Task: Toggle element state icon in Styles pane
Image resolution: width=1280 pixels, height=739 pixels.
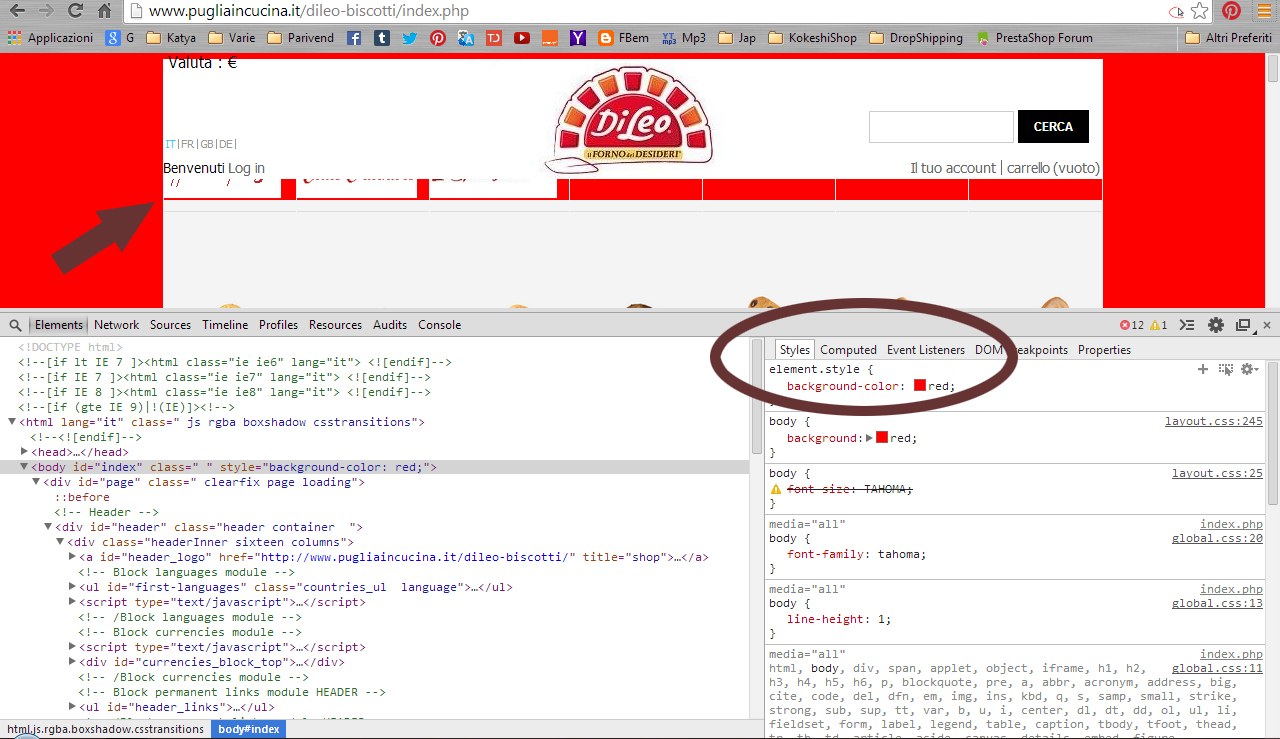Action: pyautogui.click(x=1226, y=370)
